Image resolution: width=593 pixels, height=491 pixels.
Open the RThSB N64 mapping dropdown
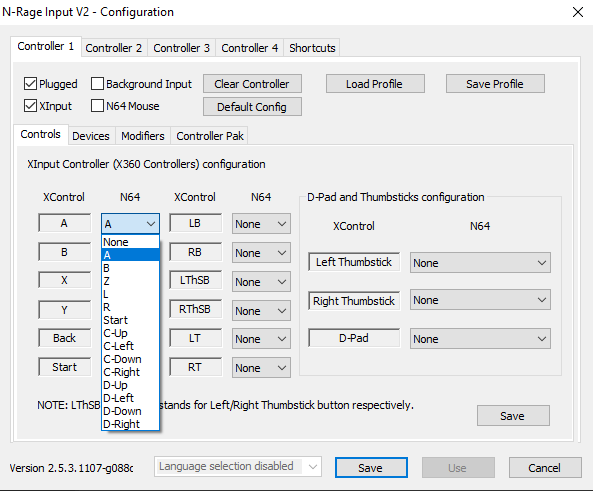[x=261, y=311]
